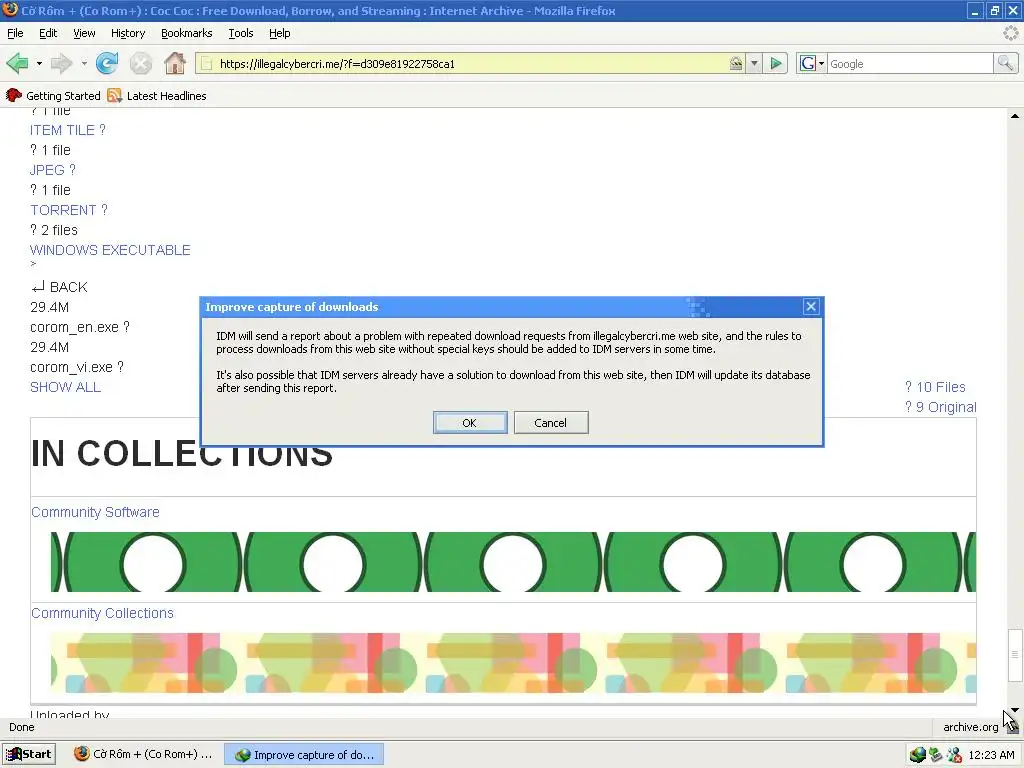Image resolution: width=1024 pixels, height=768 pixels.
Task: Click the colorful Community Collections banner image
Action: click(x=513, y=663)
